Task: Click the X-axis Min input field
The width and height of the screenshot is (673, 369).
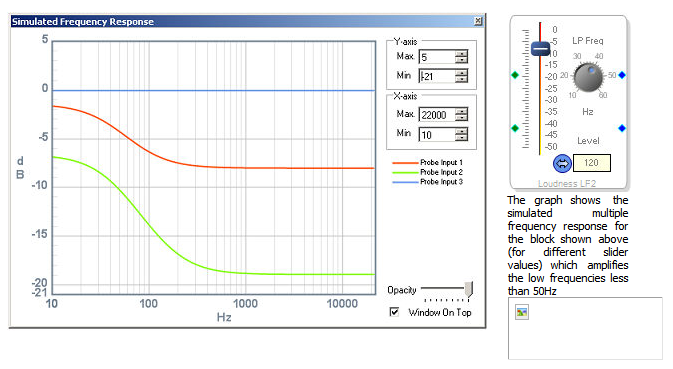Action: 437,135
